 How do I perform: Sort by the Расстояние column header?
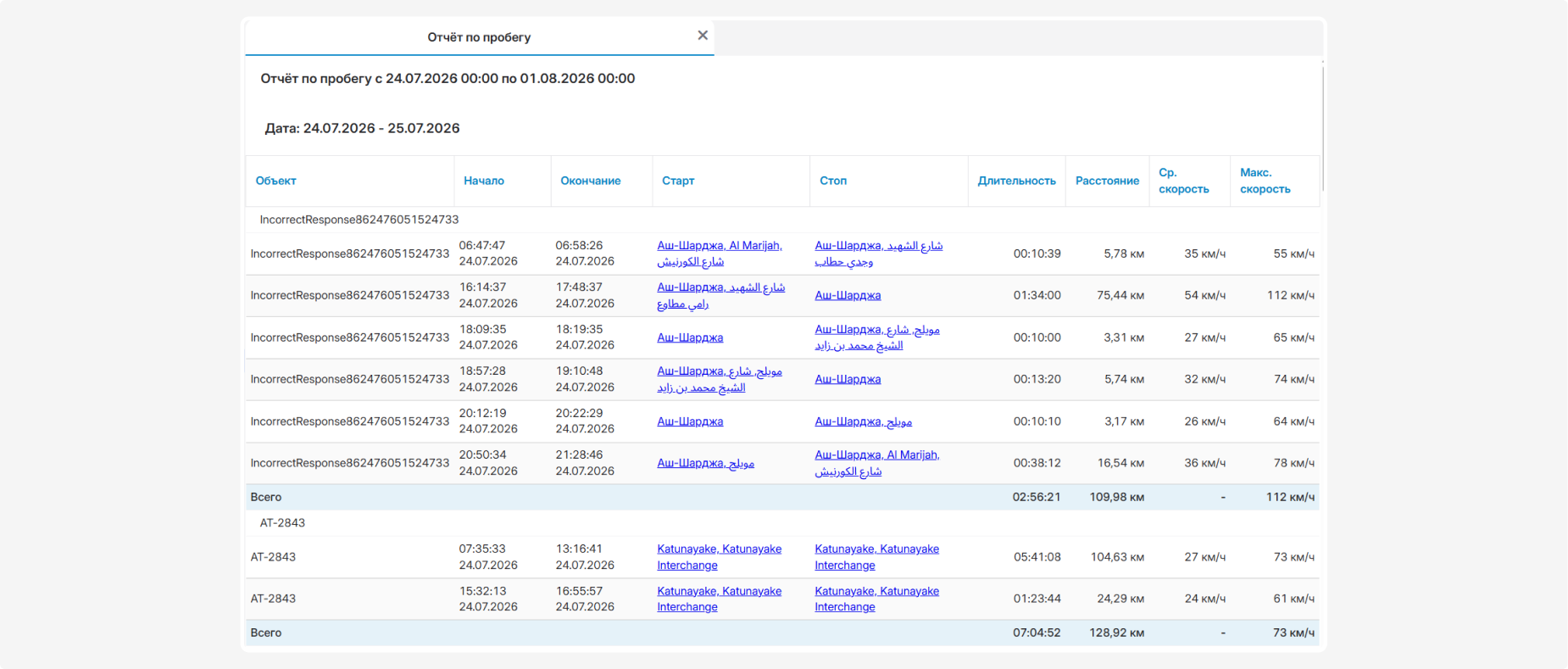1107,181
